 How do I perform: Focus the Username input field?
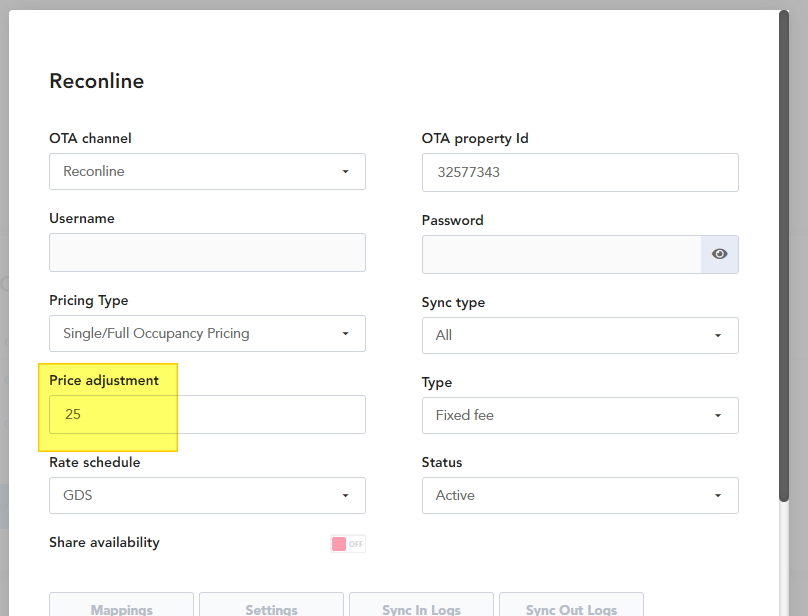tap(207, 253)
